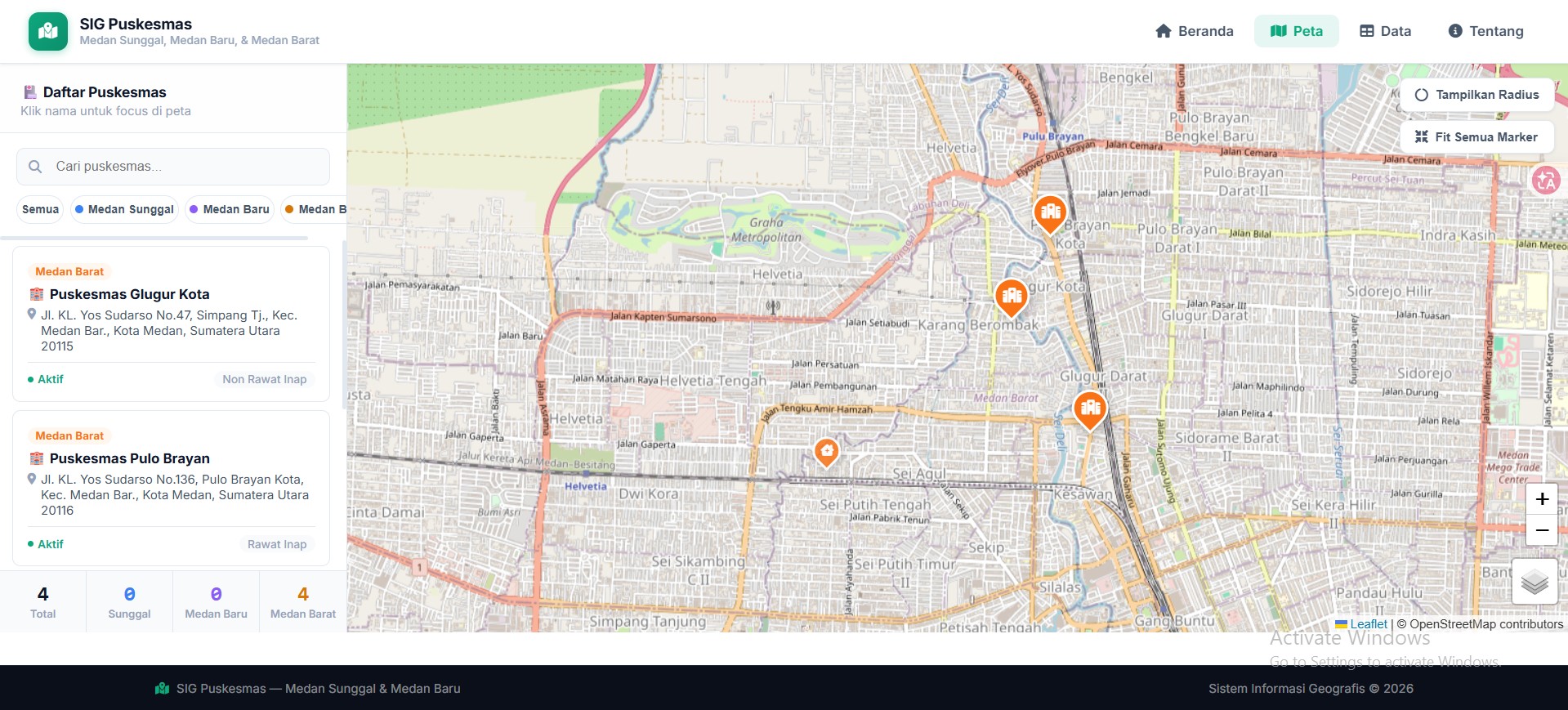1568x710 pixels.
Task: Click the footer map icon
Action: pos(162,689)
